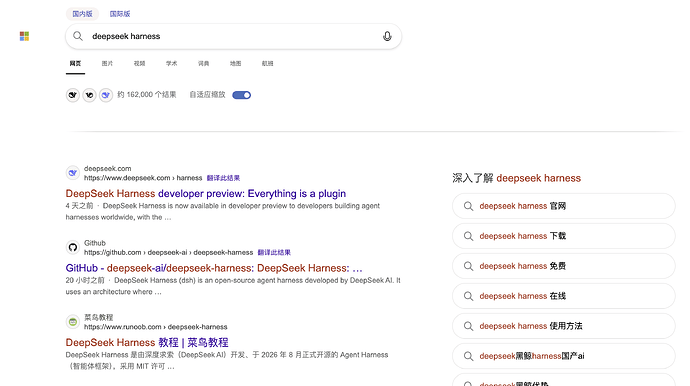Image resolution: width=690 pixels, height=386 pixels.
Task: Click the '4 天之前' snippet text
Action: (x=79, y=206)
